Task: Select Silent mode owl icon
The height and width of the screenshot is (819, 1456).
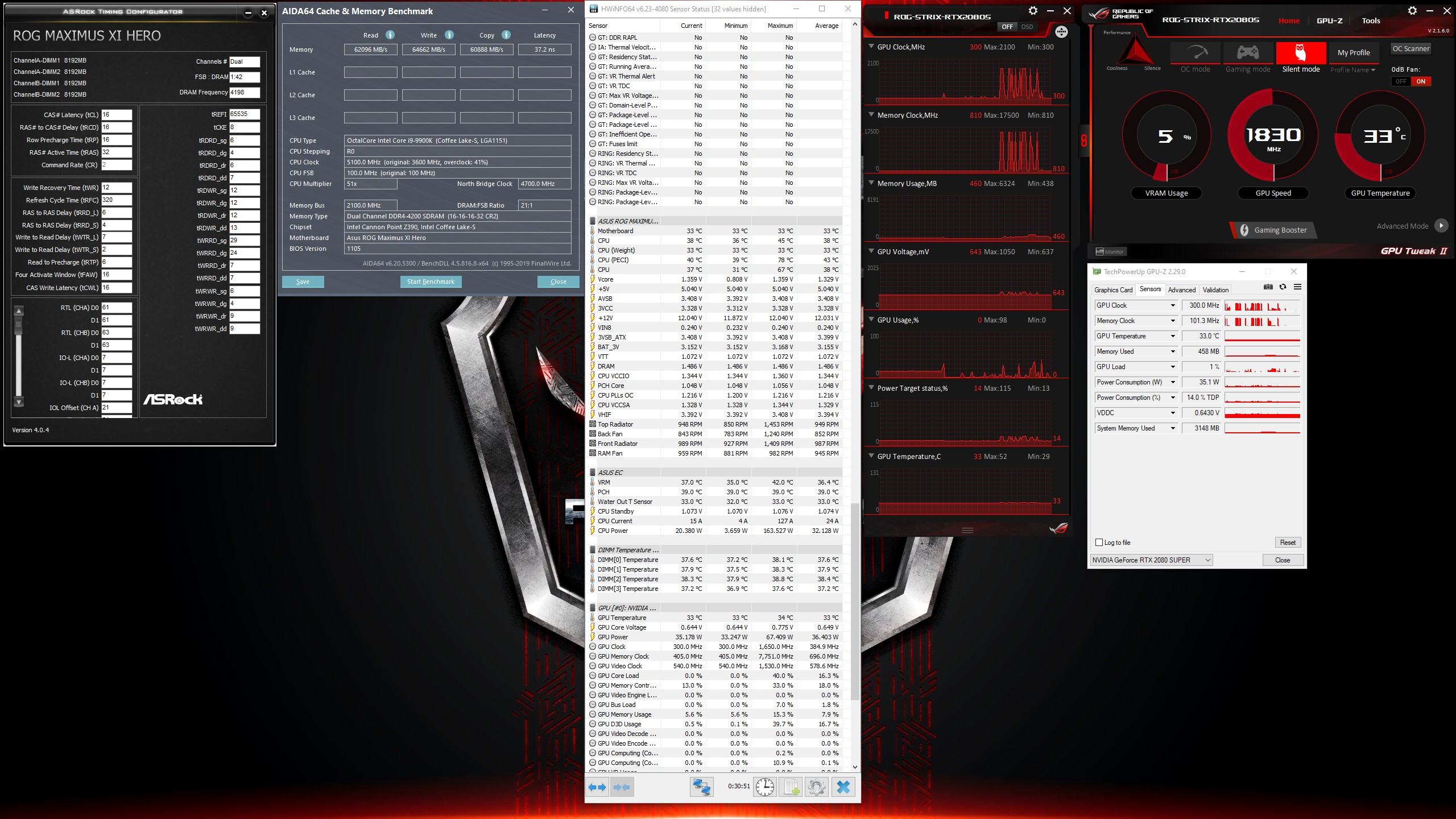Action: 1301,53
